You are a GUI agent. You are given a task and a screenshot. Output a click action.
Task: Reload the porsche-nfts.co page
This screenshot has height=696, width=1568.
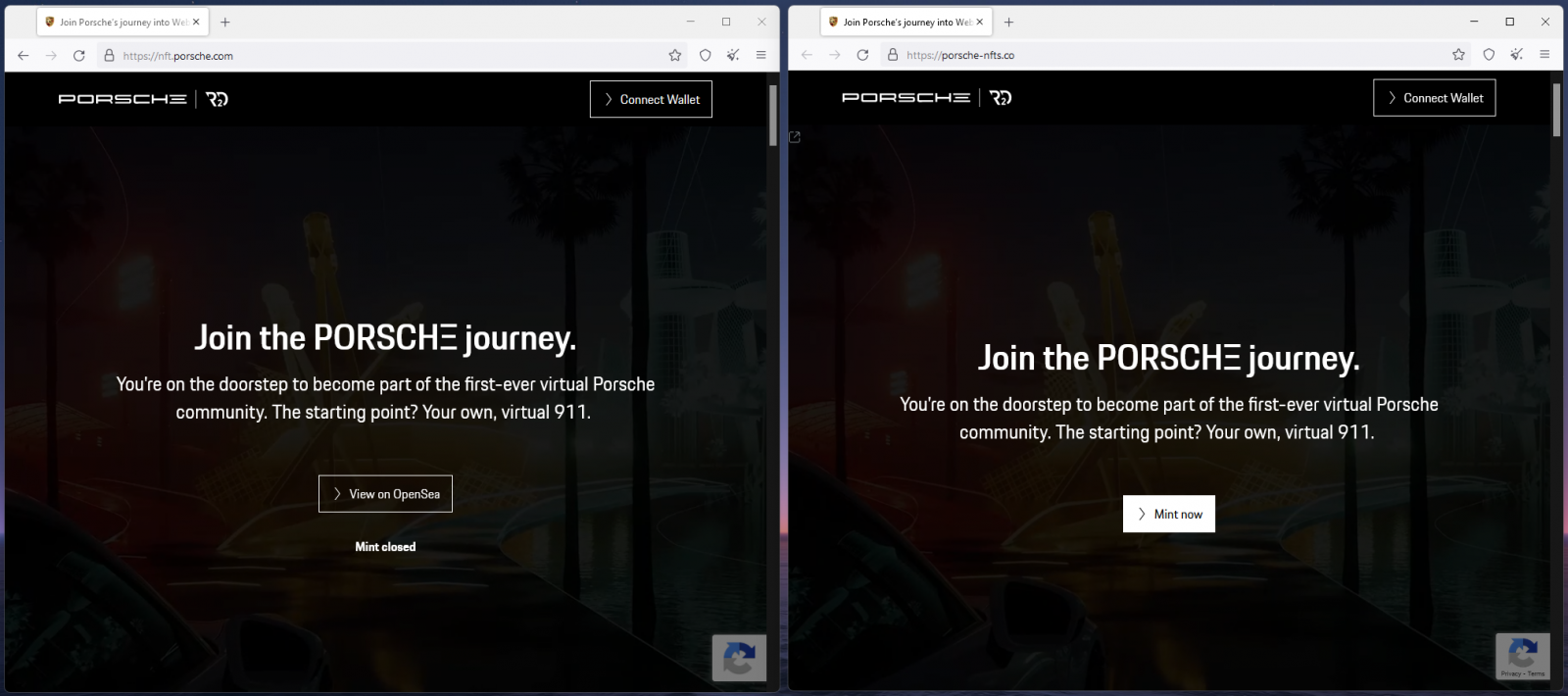point(862,55)
